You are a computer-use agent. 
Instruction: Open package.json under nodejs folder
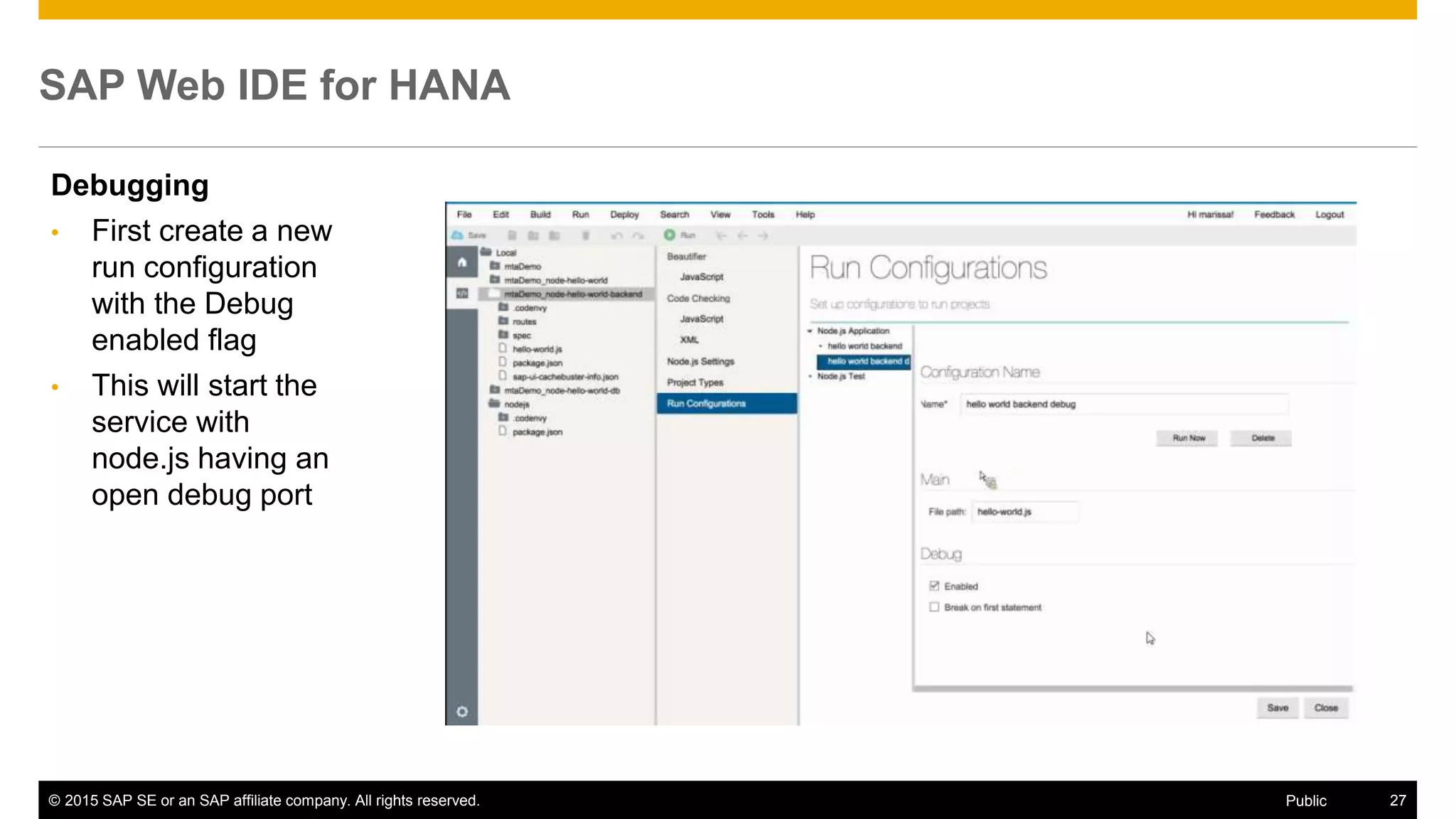tap(537, 432)
